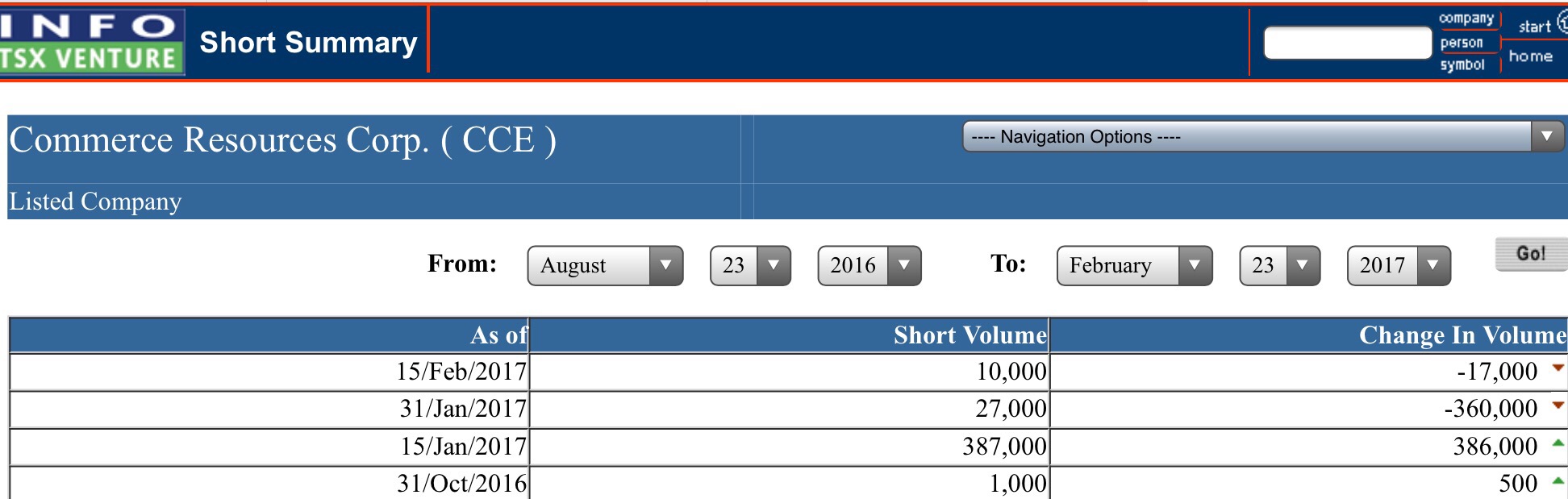The image size is (1568, 499).
Task: Click the -17,000 change value
Action: pos(1497,371)
